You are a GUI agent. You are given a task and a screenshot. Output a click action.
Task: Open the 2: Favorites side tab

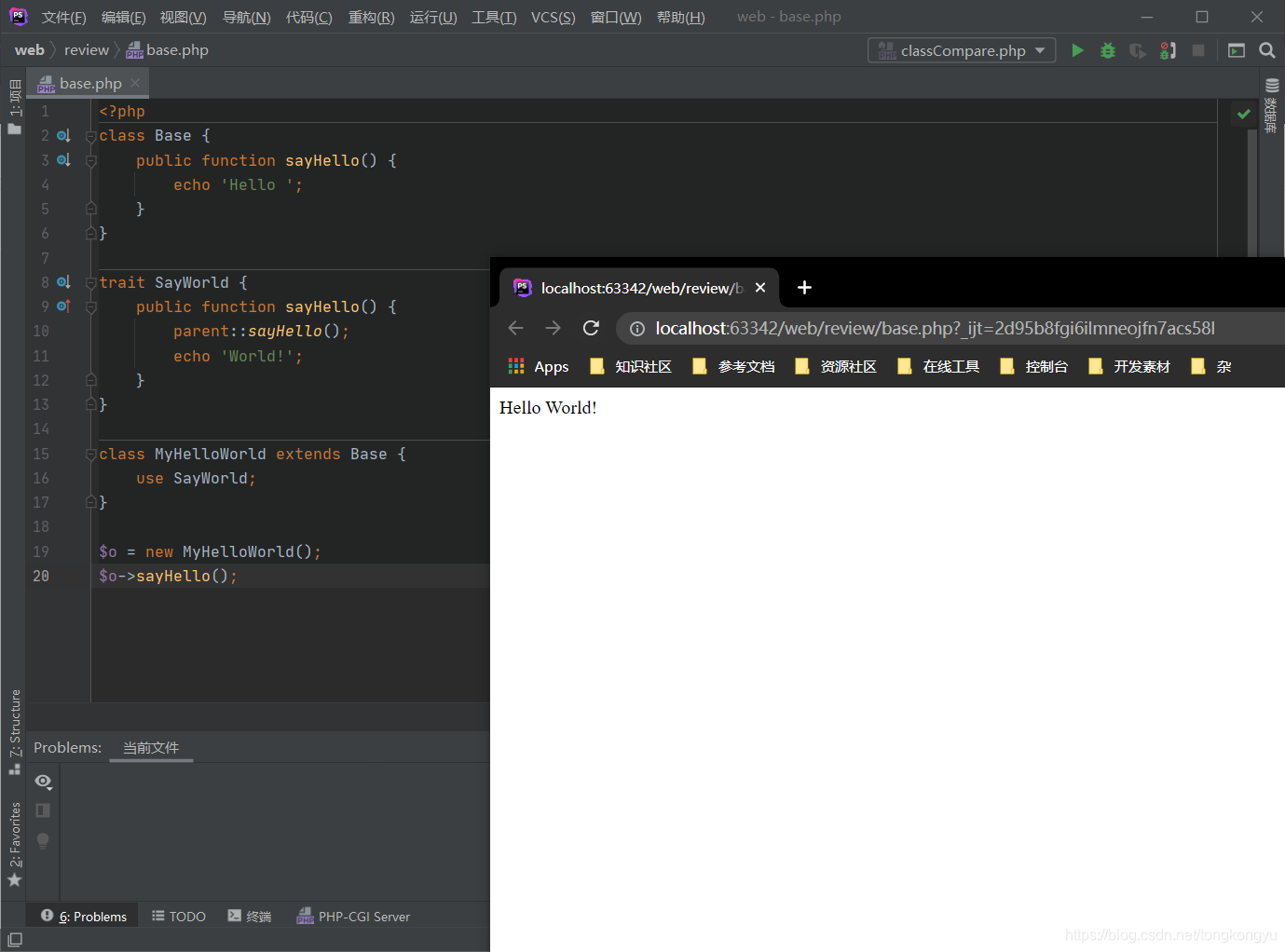[x=14, y=846]
